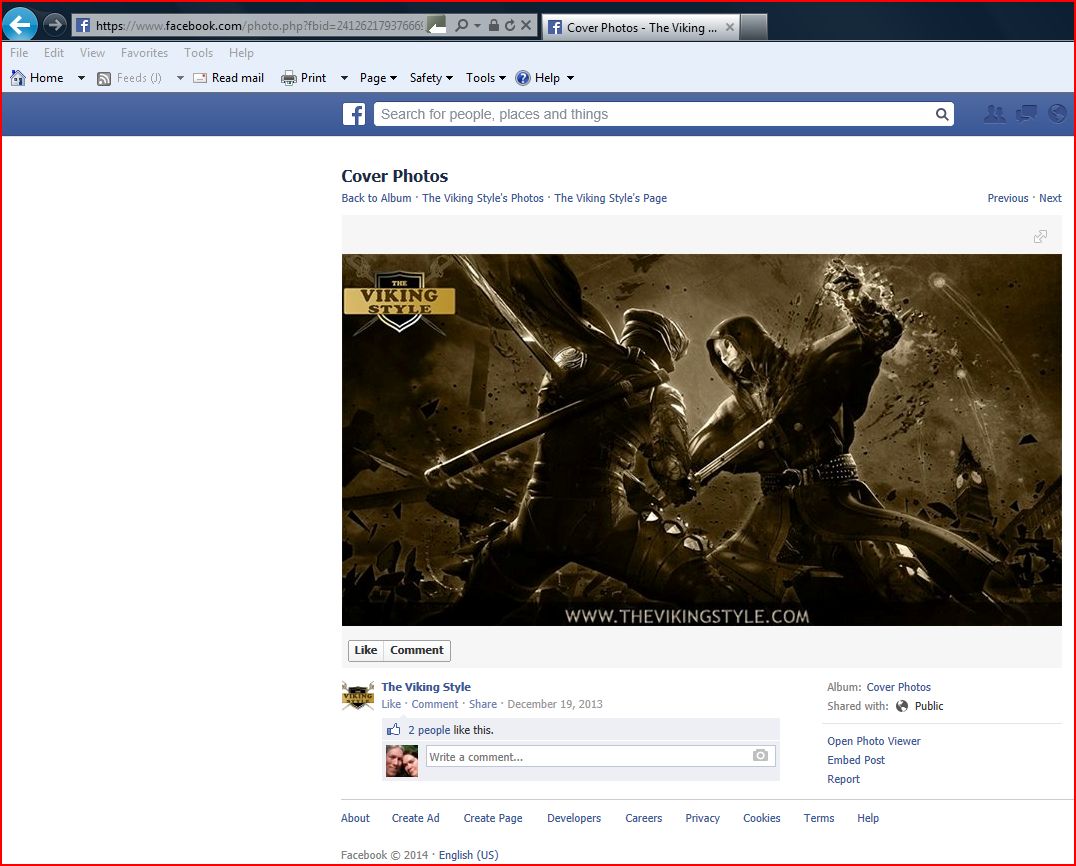Open the Cover Photos album link
Screen dimensions: 1076x866
pyautogui.click(x=898, y=687)
